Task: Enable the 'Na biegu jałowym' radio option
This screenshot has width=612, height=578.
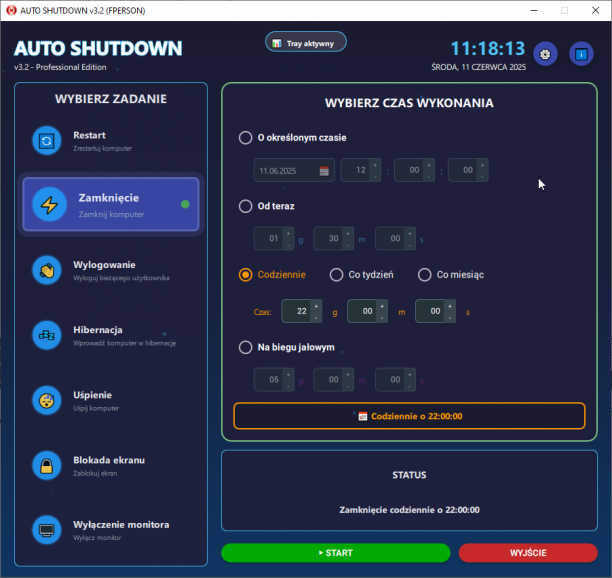Action: [246, 347]
